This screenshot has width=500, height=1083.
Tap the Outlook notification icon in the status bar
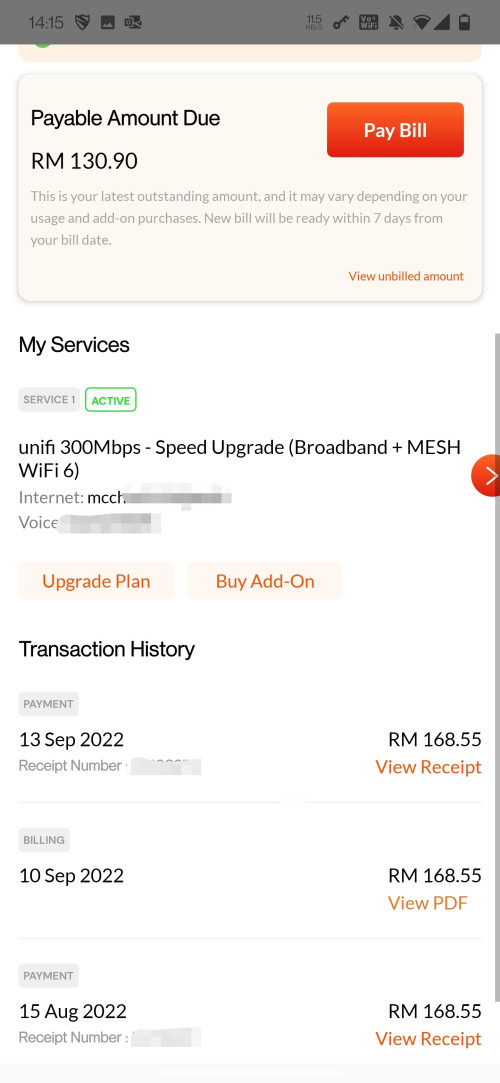pos(133,23)
